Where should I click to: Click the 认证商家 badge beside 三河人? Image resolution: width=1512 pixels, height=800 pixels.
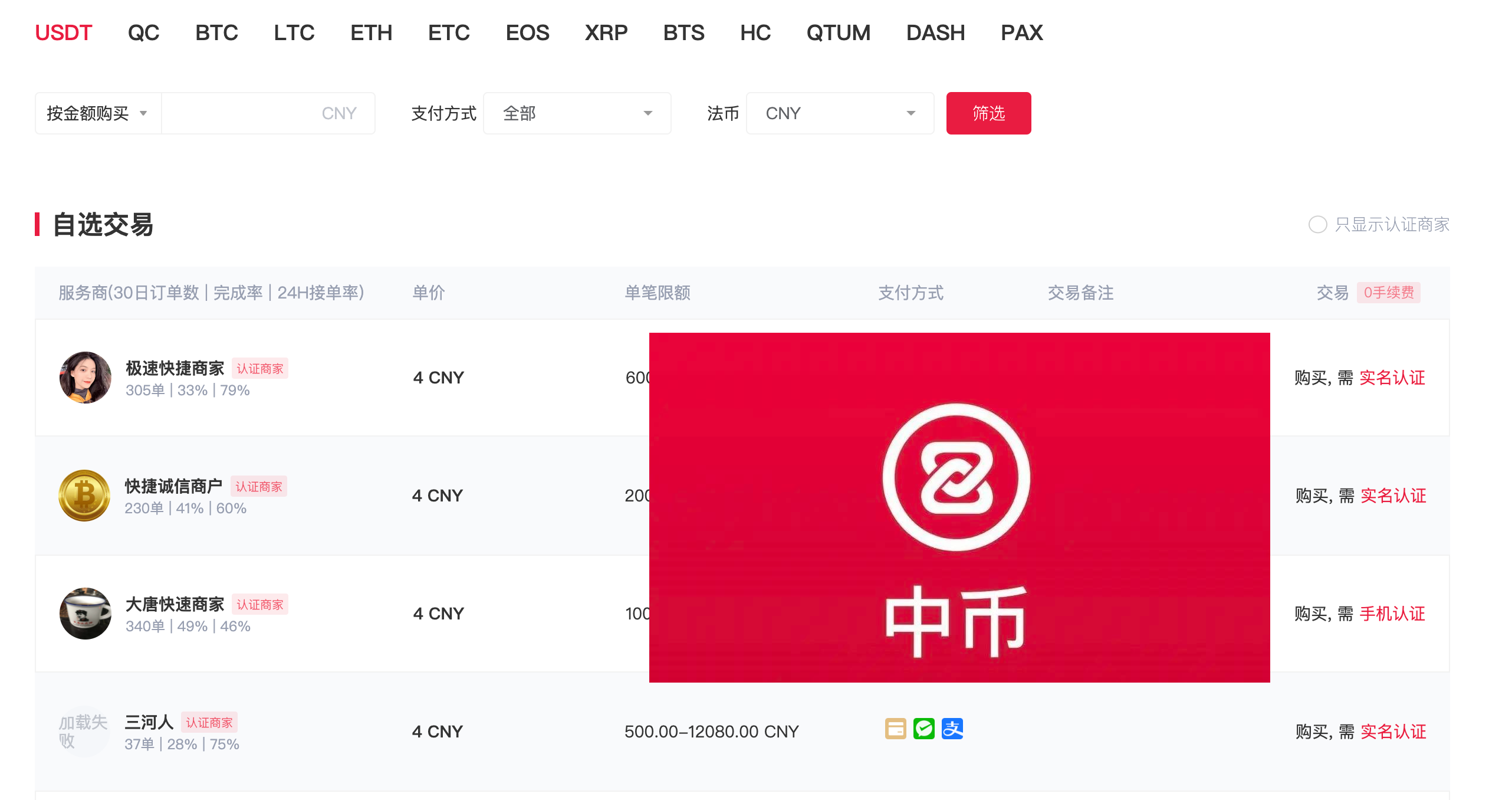pyautogui.click(x=209, y=722)
